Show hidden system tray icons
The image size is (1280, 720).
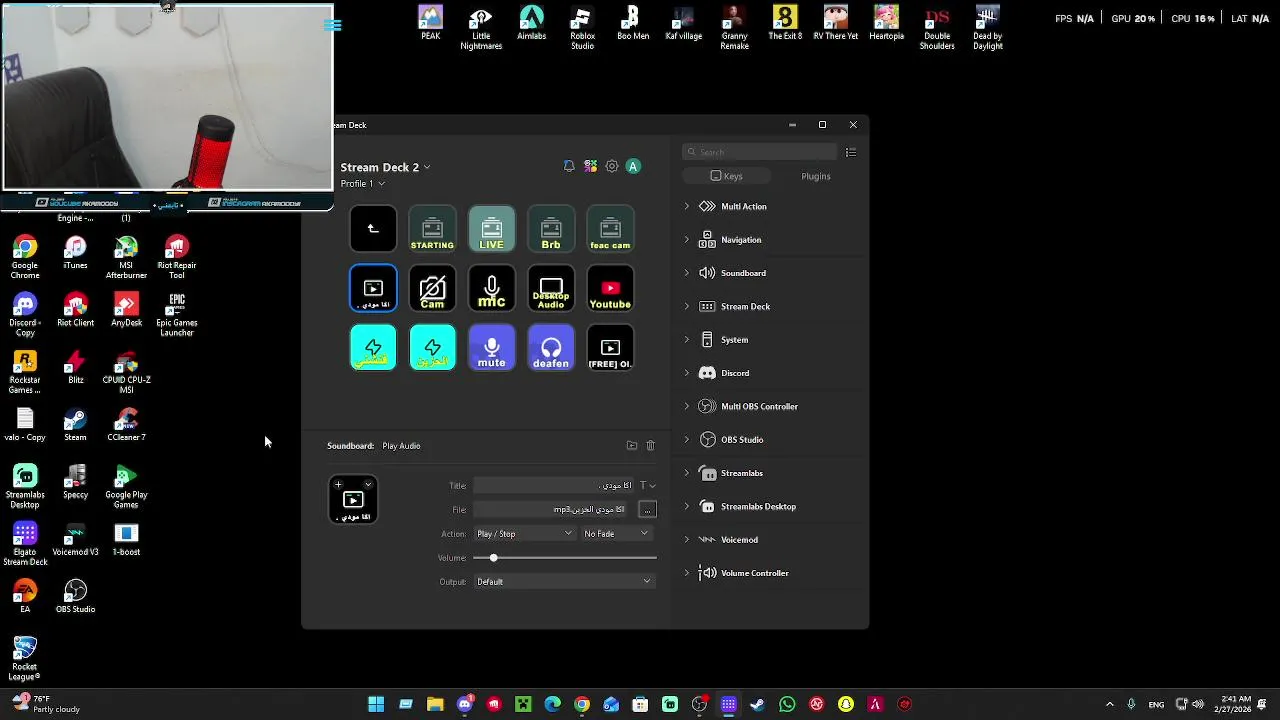click(1109, 704)
